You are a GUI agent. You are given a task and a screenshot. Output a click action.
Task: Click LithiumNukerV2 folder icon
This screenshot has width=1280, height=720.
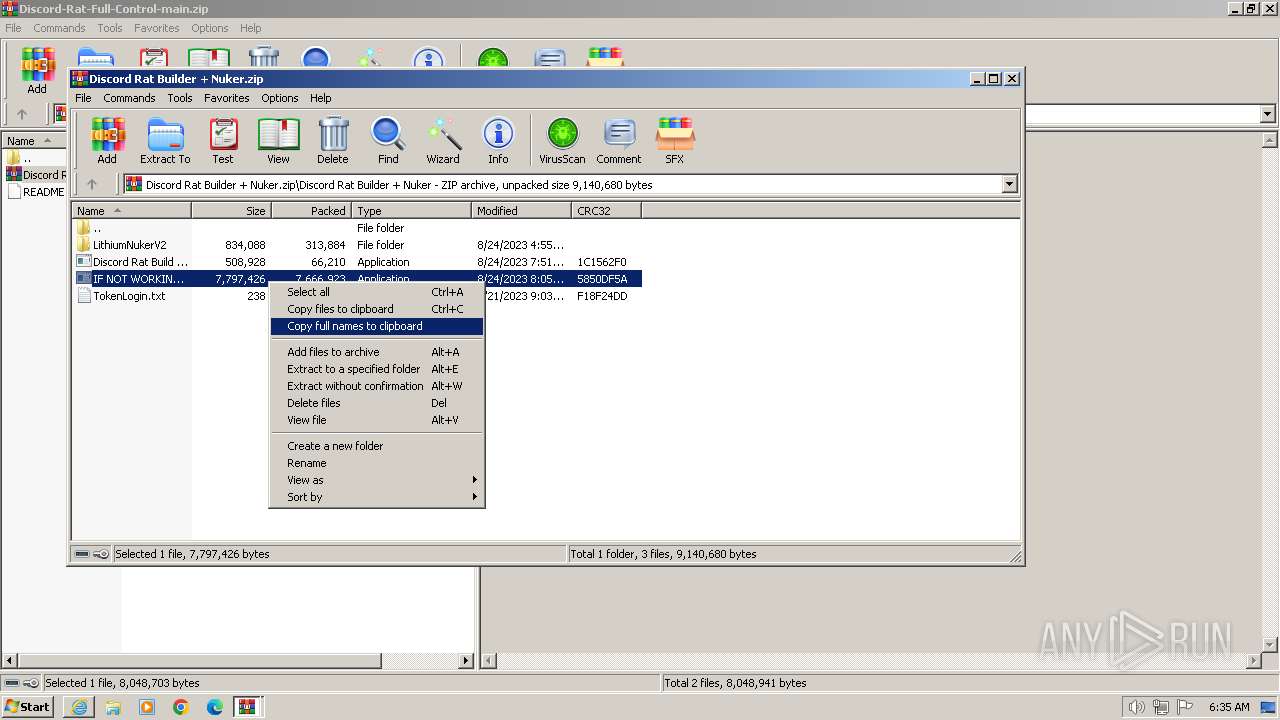[x=84, y=245]
